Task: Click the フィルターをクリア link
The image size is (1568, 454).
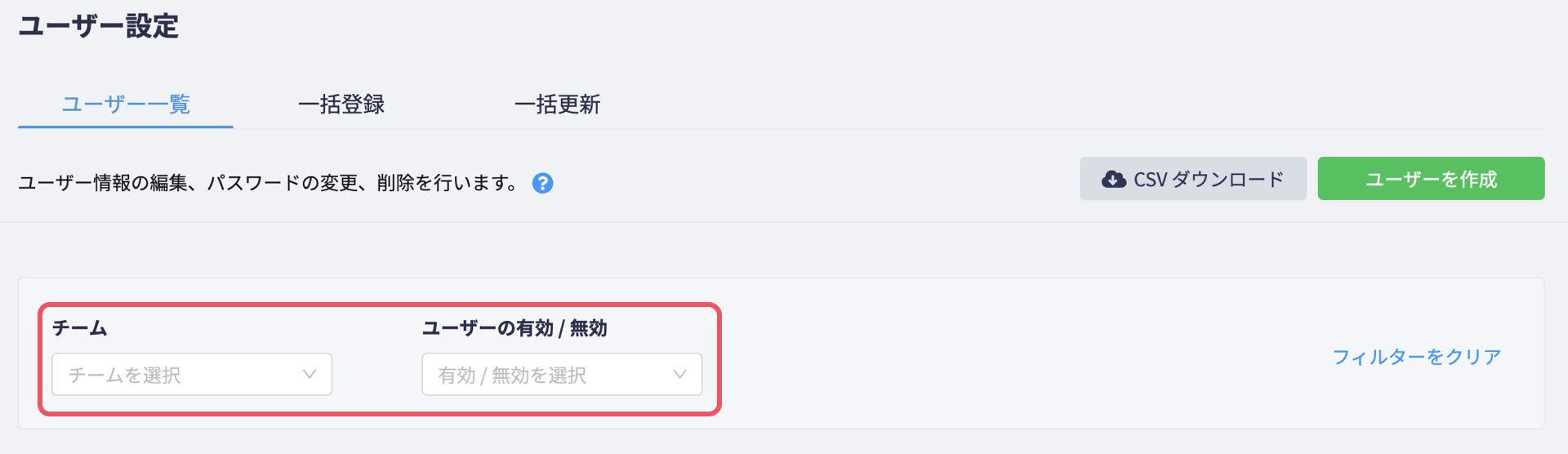Action: pos(1417,357)
